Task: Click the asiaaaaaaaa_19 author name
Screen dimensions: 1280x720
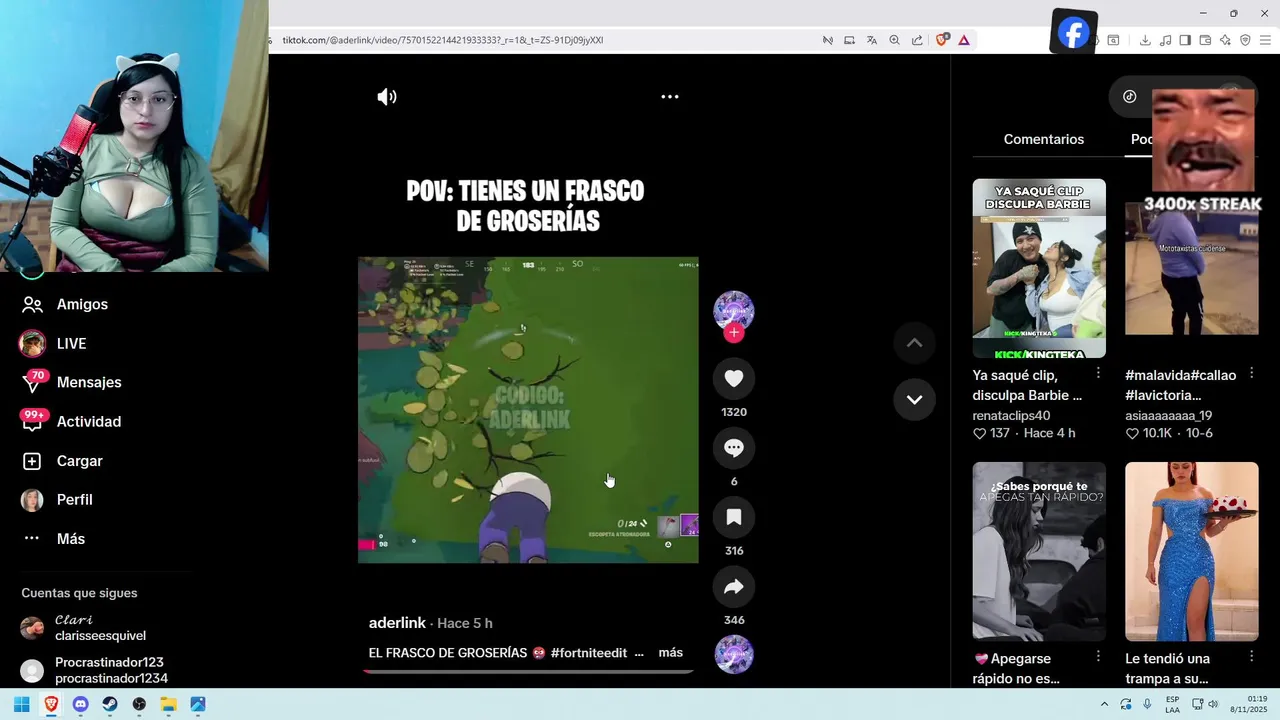Action: (1168, 415)
